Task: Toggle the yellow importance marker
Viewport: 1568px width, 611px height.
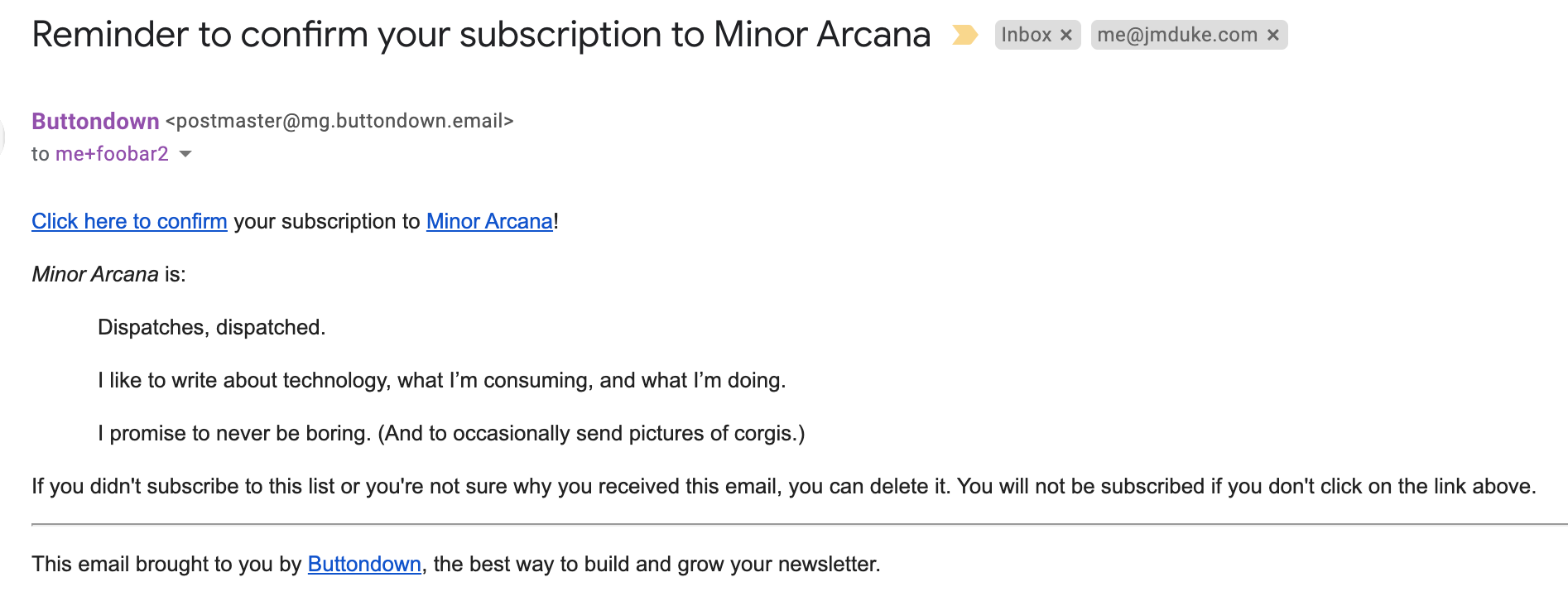Action: [x=964, y=35]
